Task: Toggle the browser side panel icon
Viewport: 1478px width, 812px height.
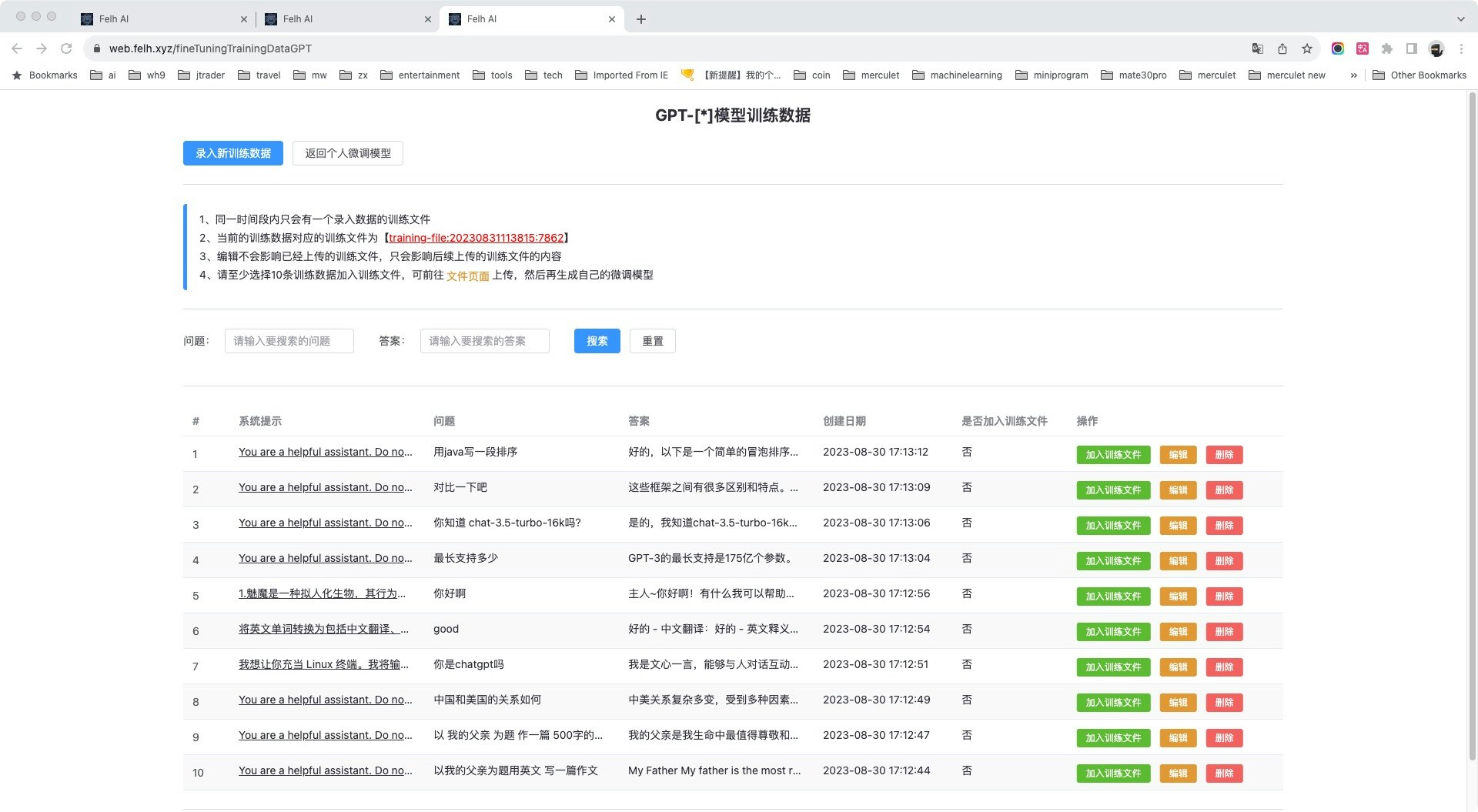Action: 1412,48
